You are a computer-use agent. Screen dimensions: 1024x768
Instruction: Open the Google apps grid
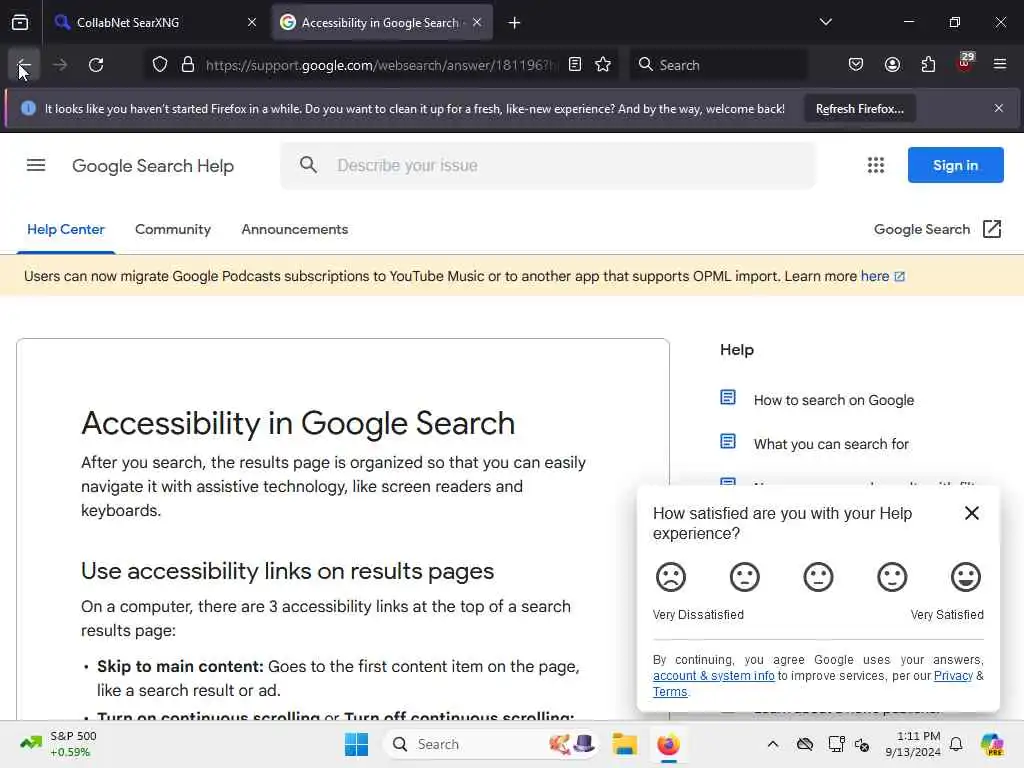876,165
